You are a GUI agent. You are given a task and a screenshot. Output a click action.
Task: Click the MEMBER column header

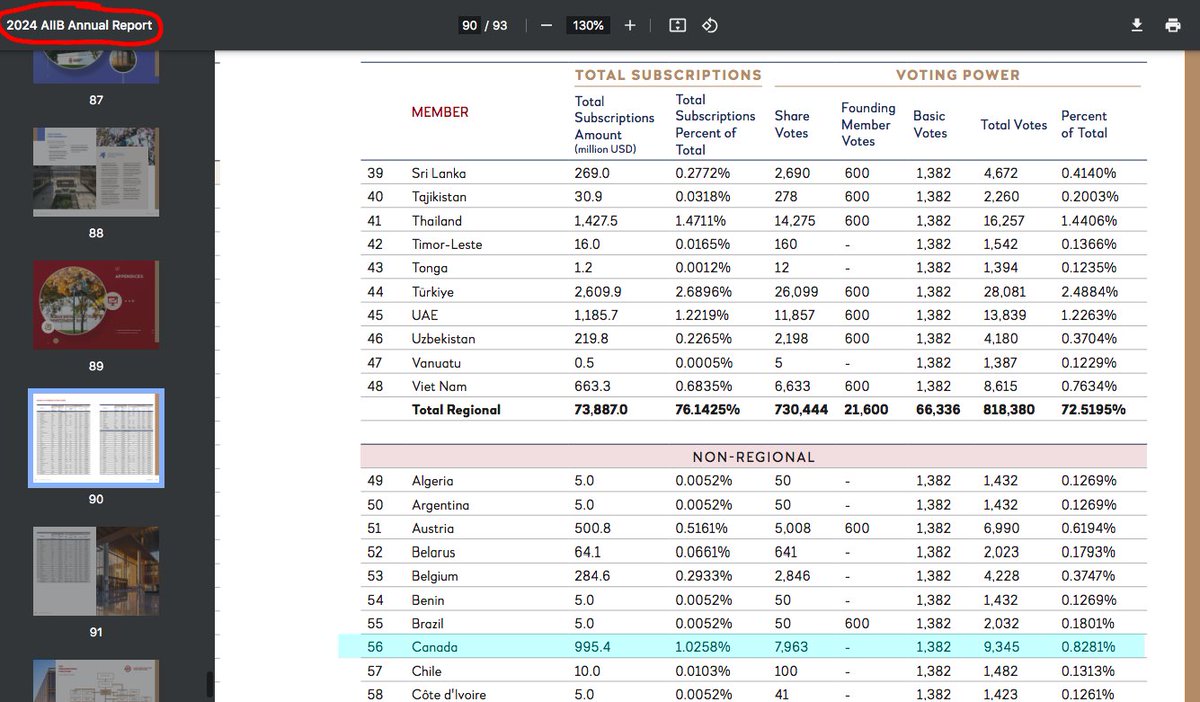[440, 112]
